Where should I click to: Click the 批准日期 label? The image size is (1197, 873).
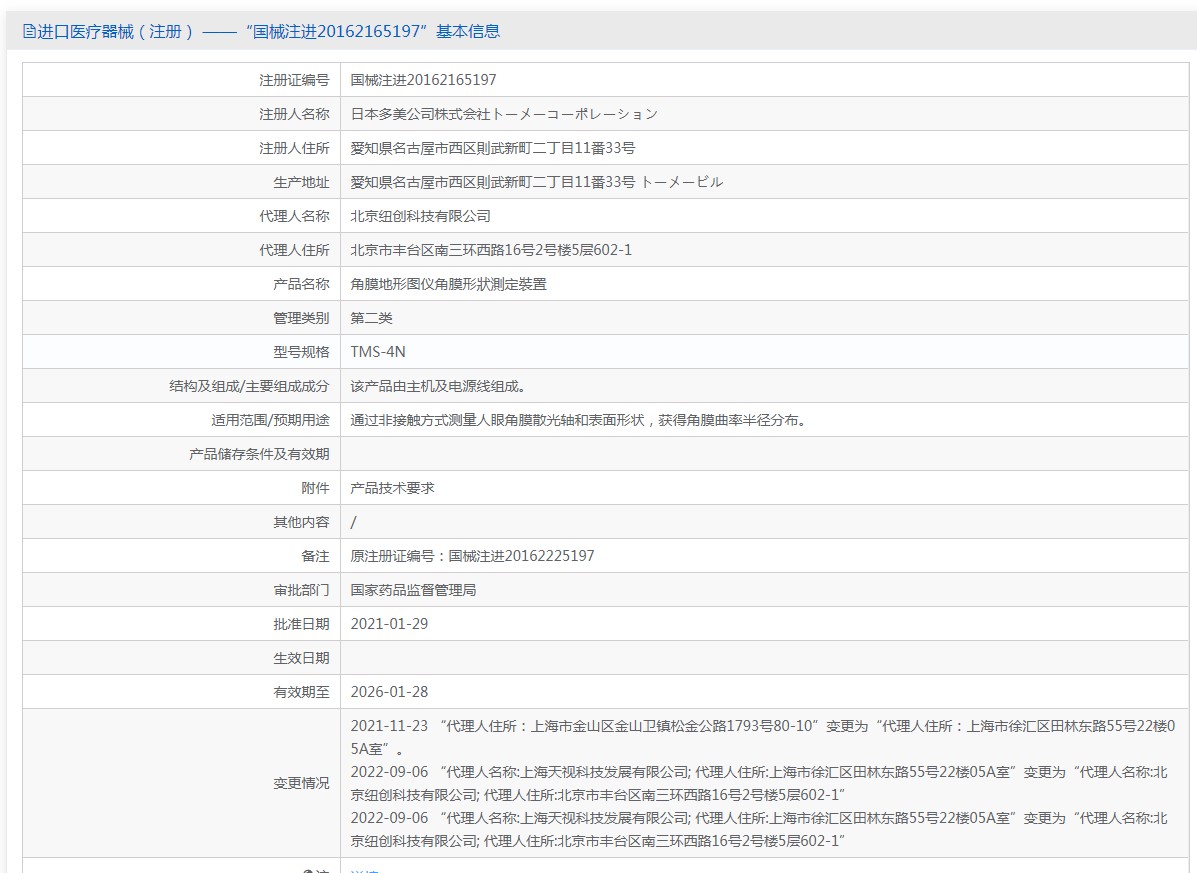coord(301,624)
